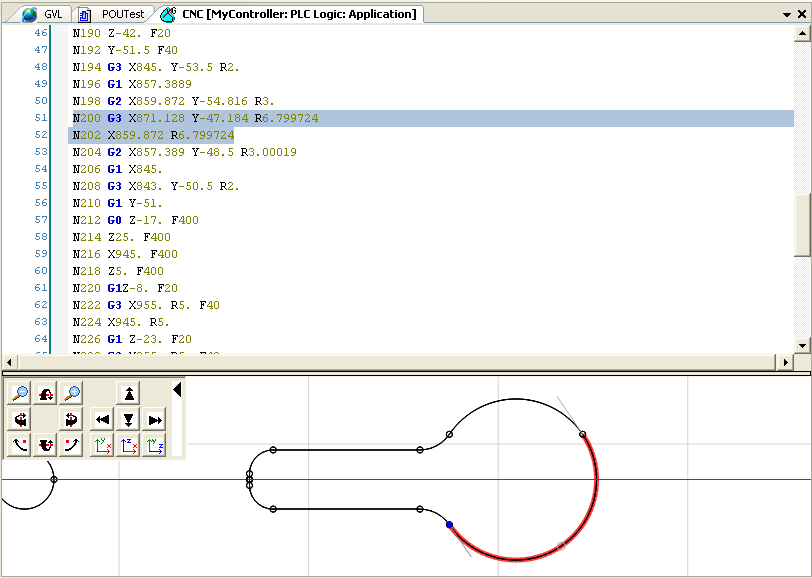This screenshot has height=578, width=812.
Task: Collapse the view toolbar with the black triangle
Action: pos(178,390)
